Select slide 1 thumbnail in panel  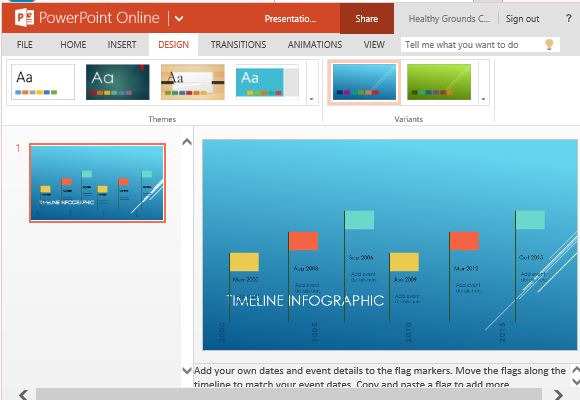(x=97, y=183)
